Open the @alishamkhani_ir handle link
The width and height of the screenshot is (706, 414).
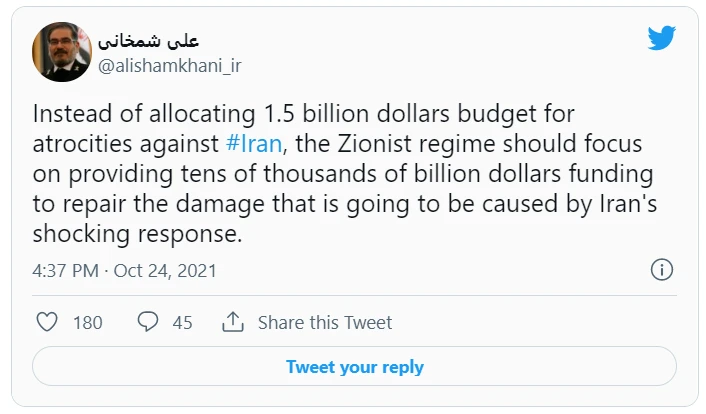[169, 66]
